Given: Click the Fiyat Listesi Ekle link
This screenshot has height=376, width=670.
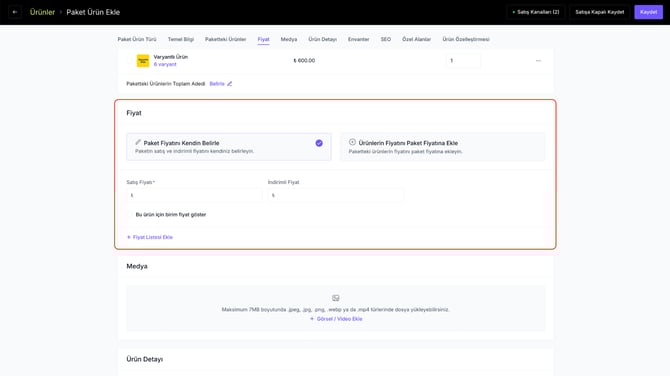Looking at the screenshot, I should tap(150, 237).
